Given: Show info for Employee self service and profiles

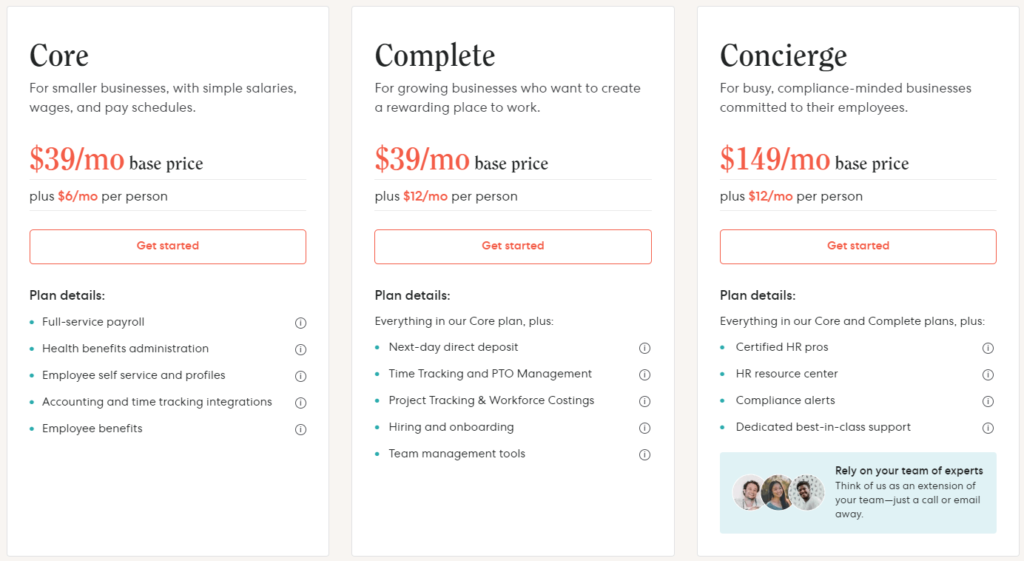Looking at the screenshot, I should coord(300,376).
